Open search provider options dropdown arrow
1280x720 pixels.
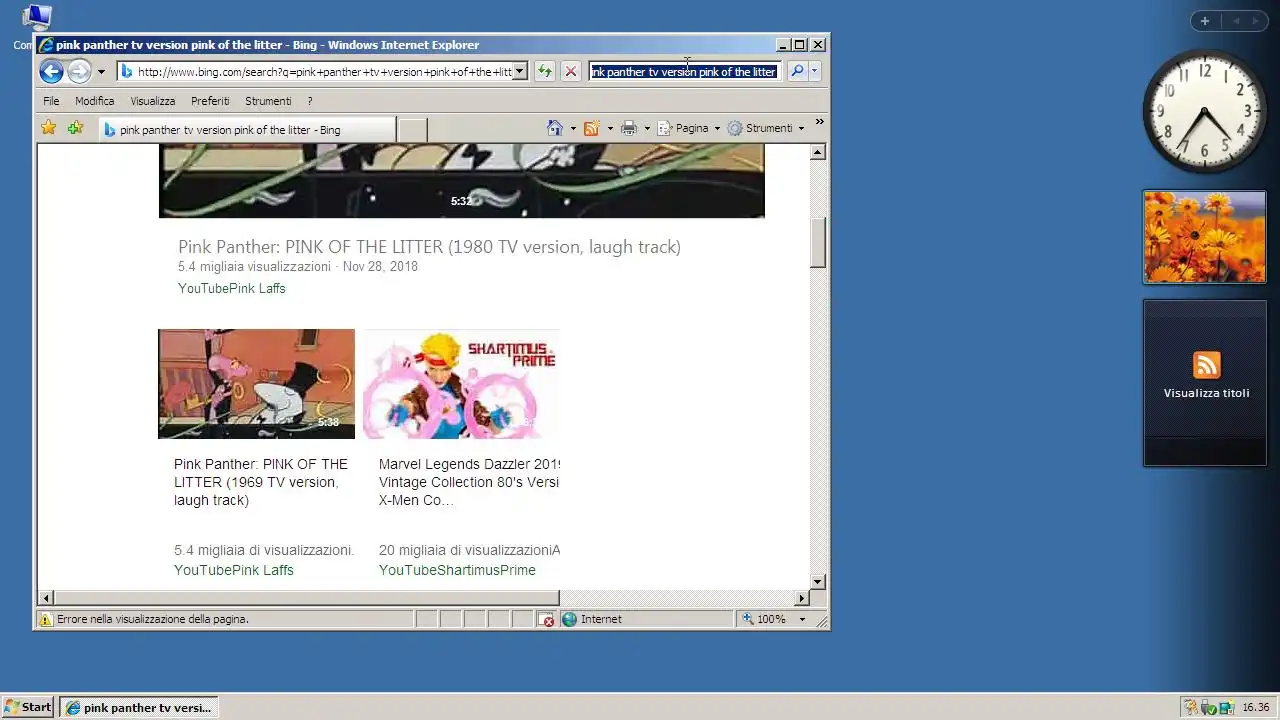pos(815,71)
